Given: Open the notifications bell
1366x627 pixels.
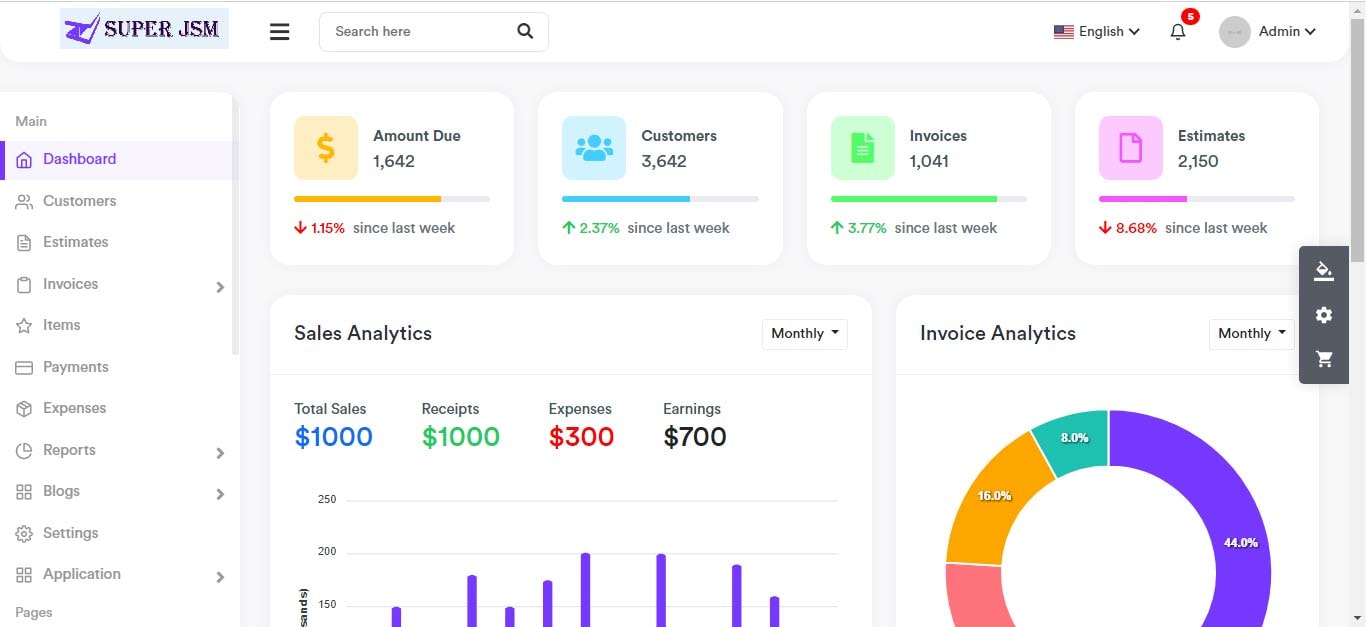Looking at the screenshot, I should pyautogui.click(x=1178, y=31).
